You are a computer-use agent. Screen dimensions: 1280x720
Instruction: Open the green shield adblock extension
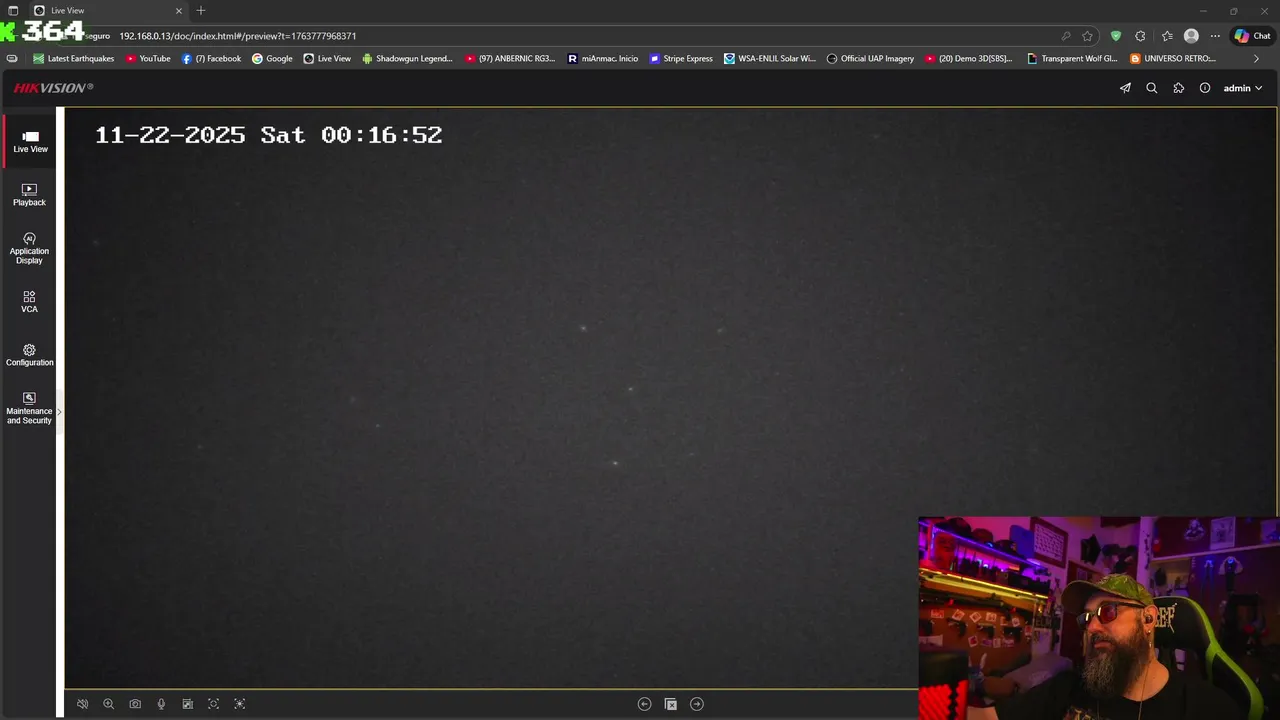pos(1116,36)
